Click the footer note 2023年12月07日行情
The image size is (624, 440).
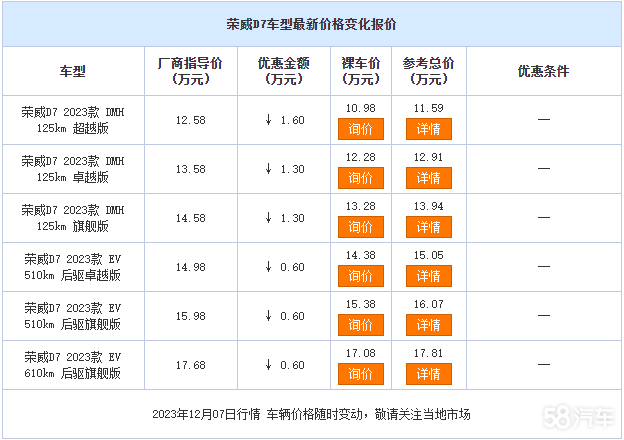coord(206,415)
